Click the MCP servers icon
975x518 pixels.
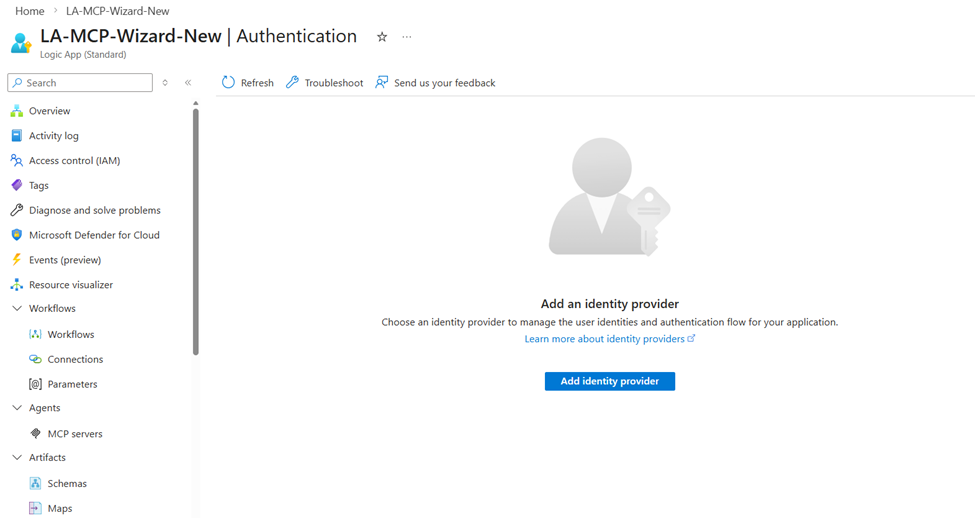(x=35, y=433)
